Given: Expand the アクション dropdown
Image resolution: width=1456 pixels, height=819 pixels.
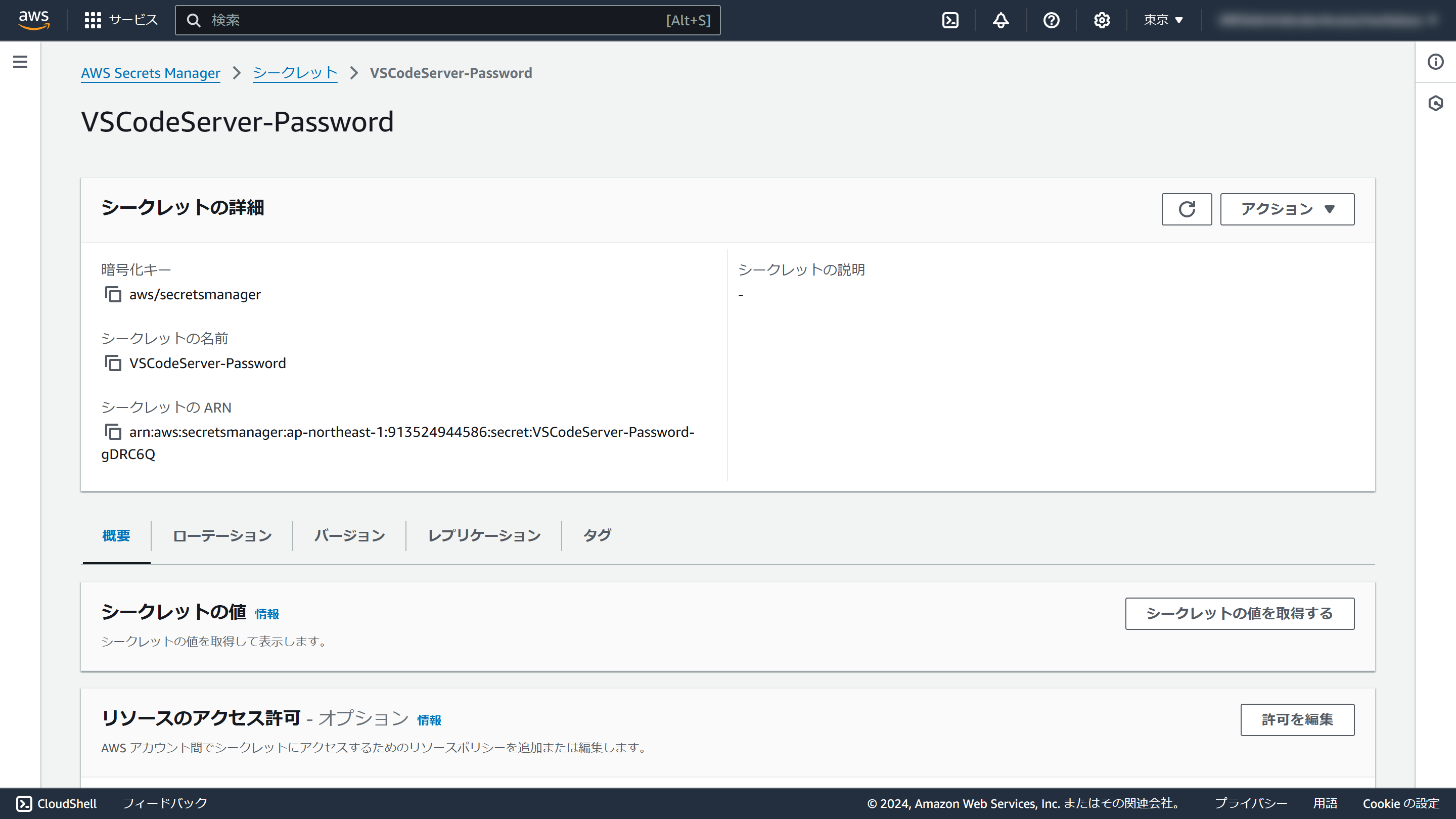Looking at the screenshot, I should click(1287, 209).
